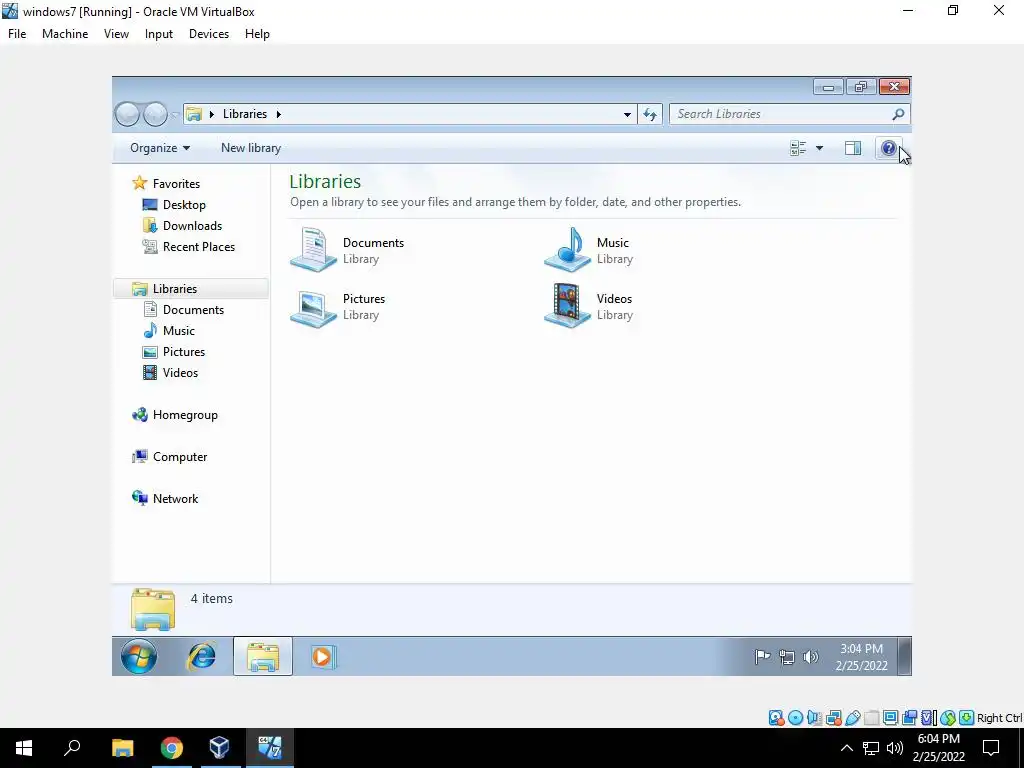Screen dimensions: 1024x768
Task: Click network icon in guest system tray
Action: point(787,657)
